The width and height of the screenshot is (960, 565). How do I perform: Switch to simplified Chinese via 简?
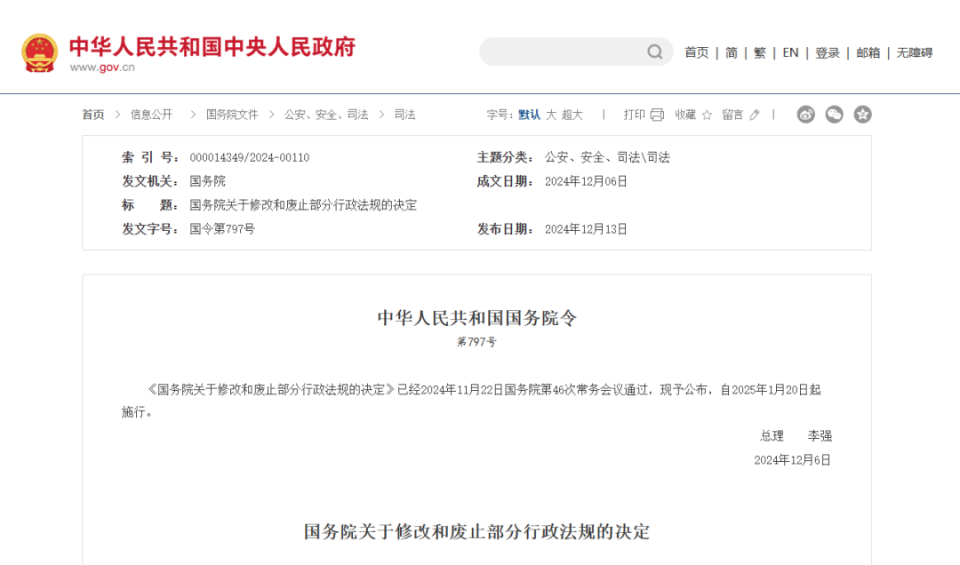(x=731, y=53)
